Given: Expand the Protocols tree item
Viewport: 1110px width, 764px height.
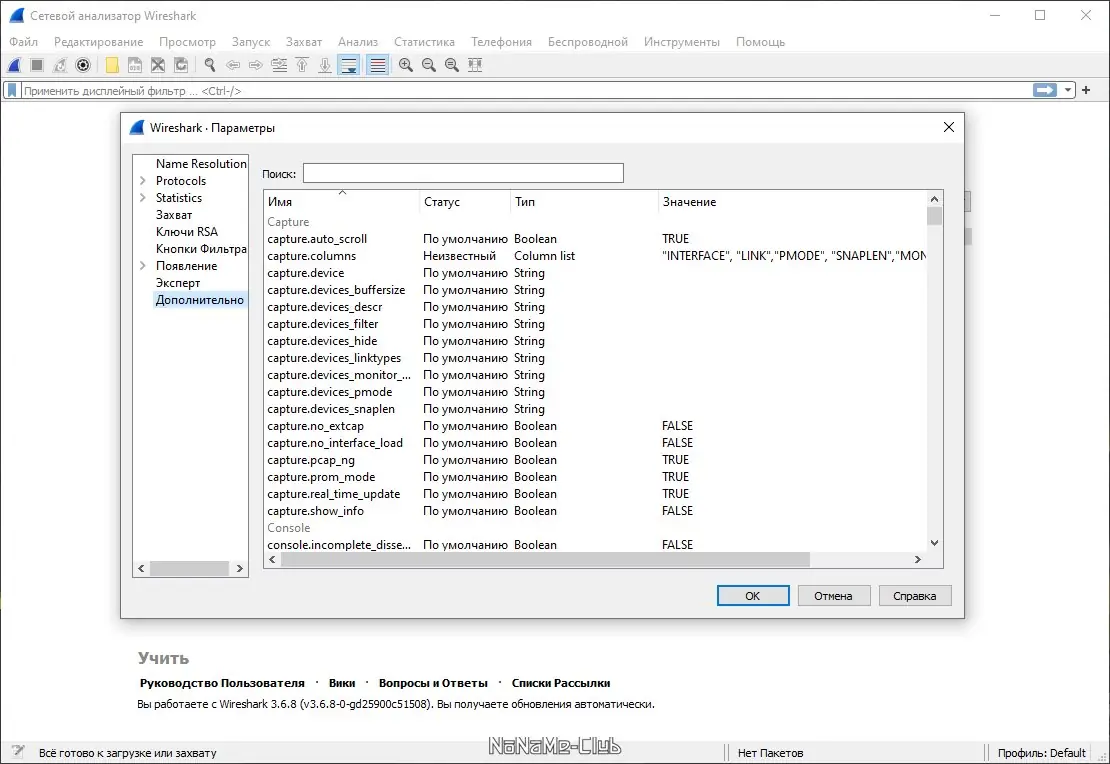Looking at the screenshot, I should (143, 181).
